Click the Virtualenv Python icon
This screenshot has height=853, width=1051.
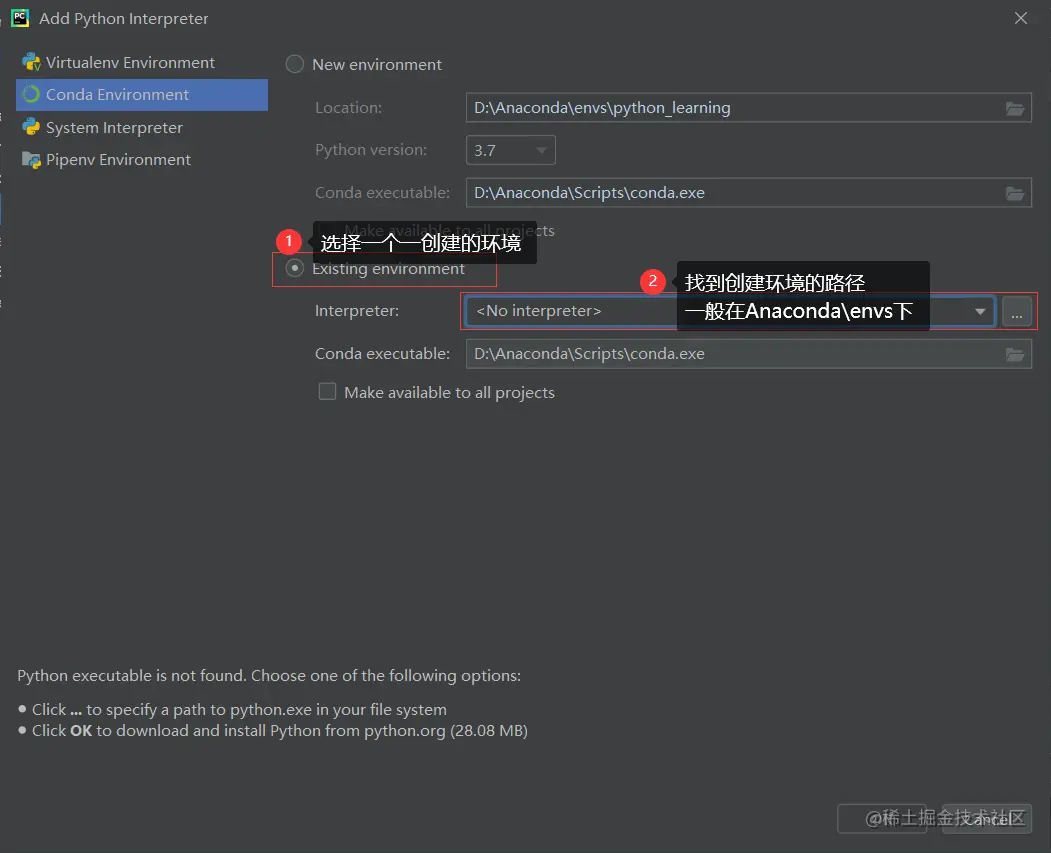pyautogui.click(x=31, y=62)
